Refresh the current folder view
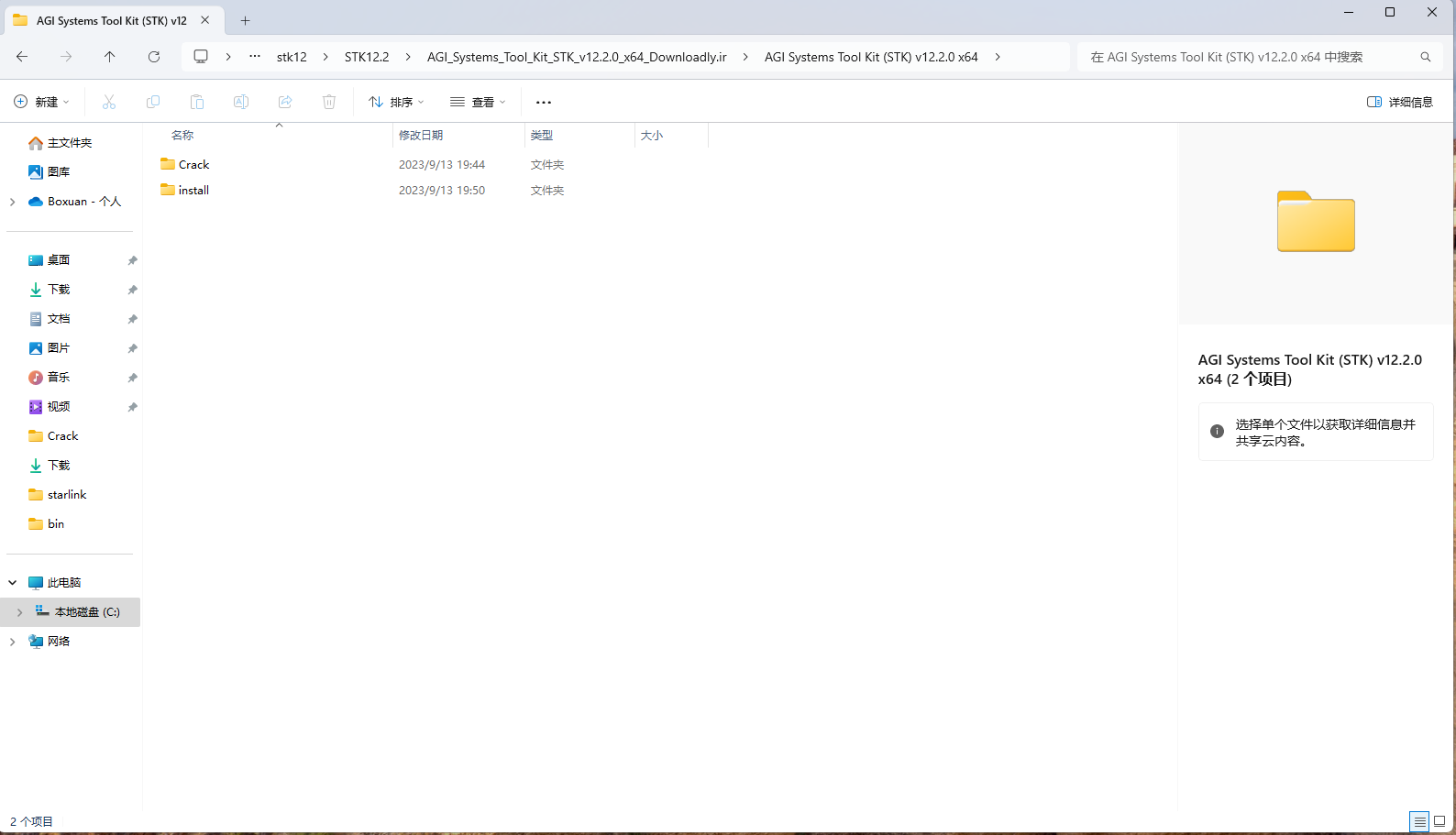 coord(154,57)
